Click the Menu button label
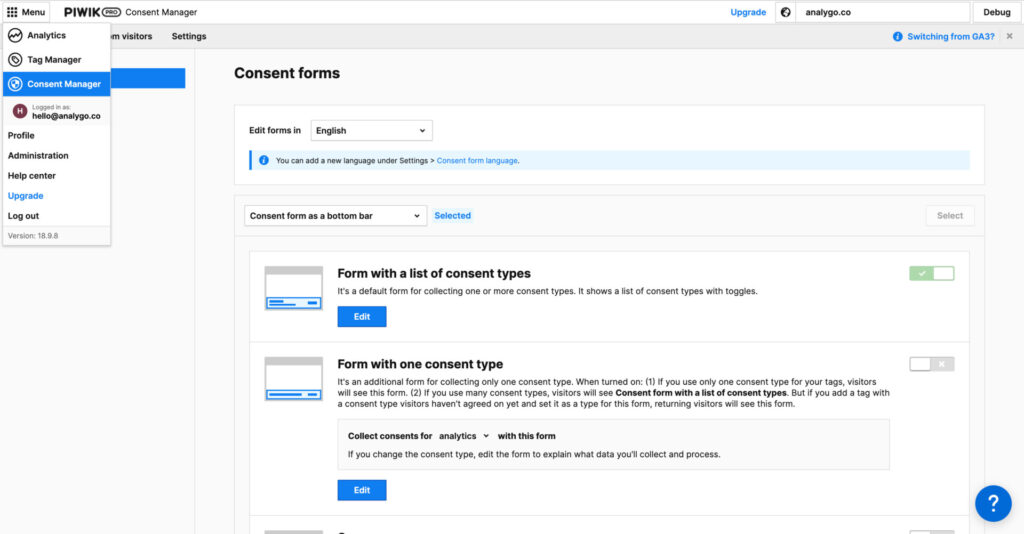 tap(33, 12)
